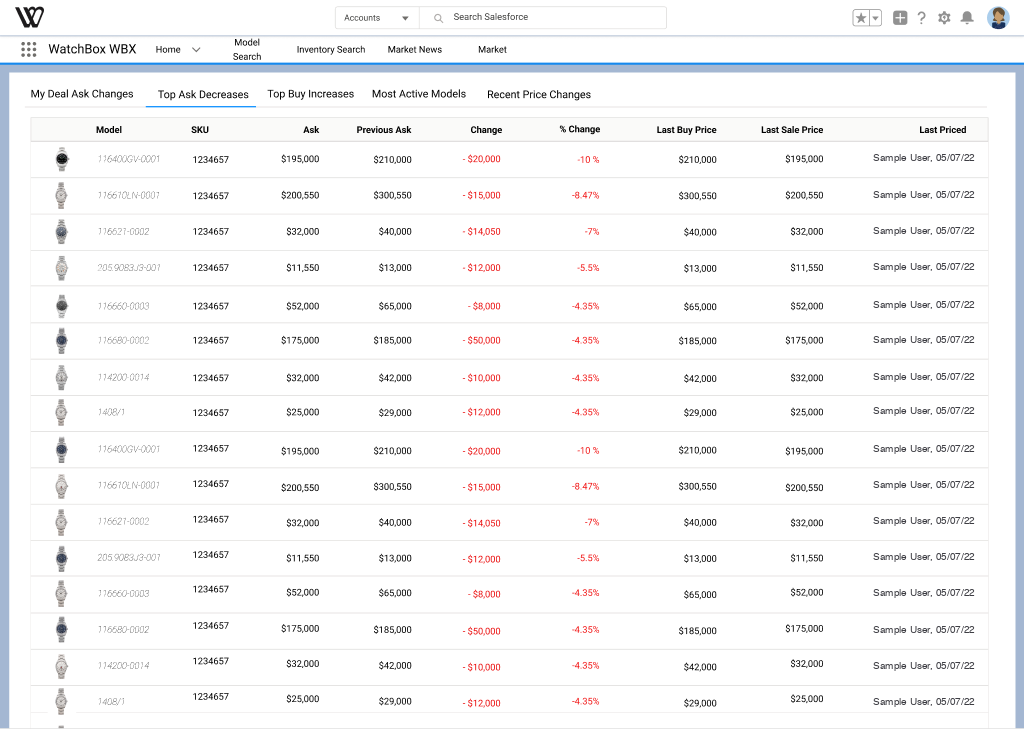Sort by the Model column header
1024x729 pixels.
(x=108, y=130)
